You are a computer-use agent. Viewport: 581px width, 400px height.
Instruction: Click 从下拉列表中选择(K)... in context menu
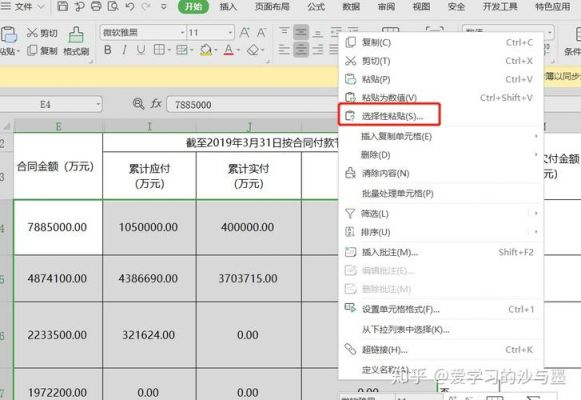tap(441, 329)
